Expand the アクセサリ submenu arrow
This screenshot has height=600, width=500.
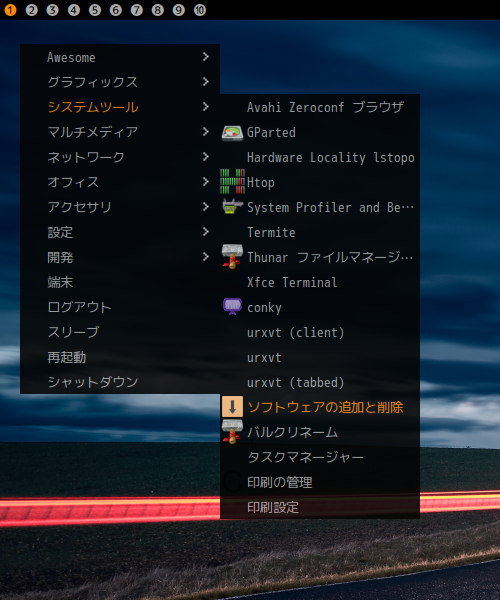[206, 207]
